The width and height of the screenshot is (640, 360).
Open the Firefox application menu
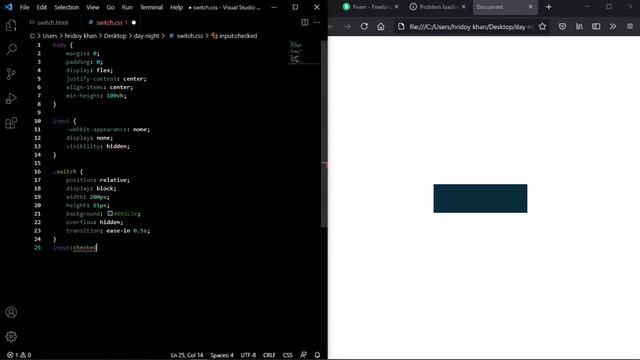630,27
